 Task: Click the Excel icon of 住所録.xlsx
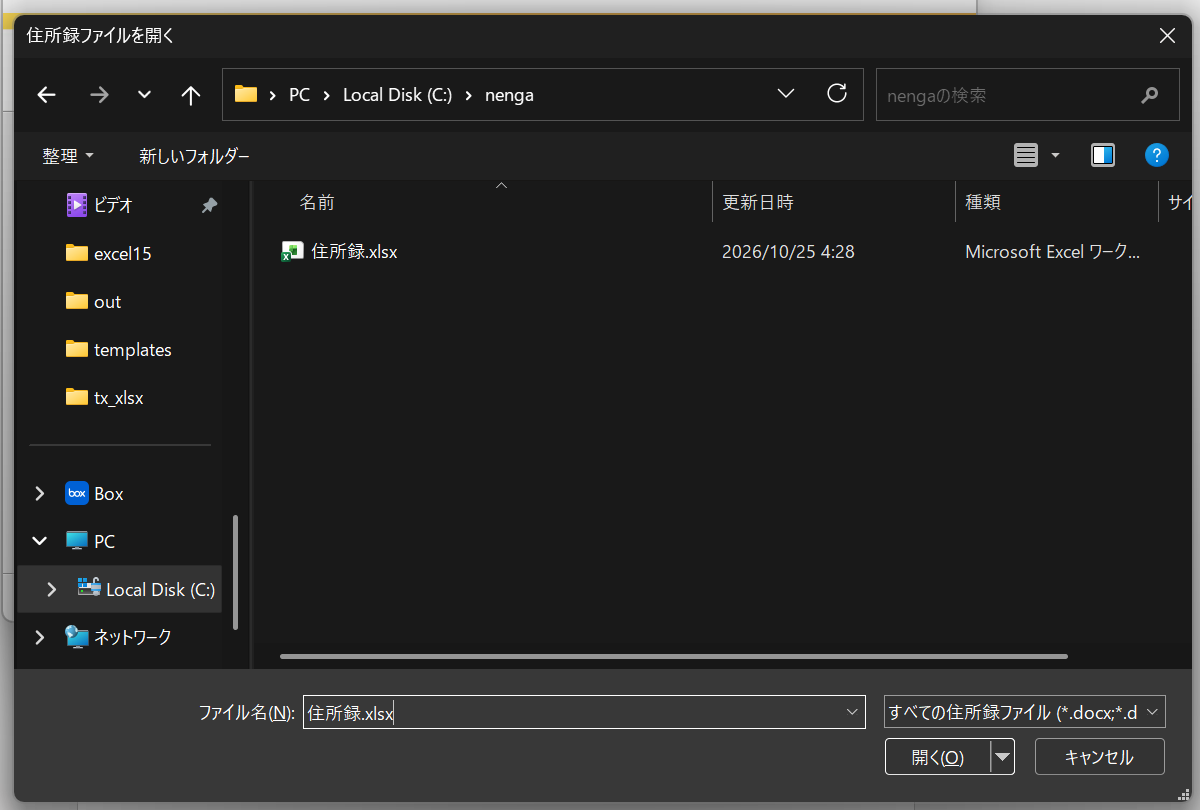point(292,252)
